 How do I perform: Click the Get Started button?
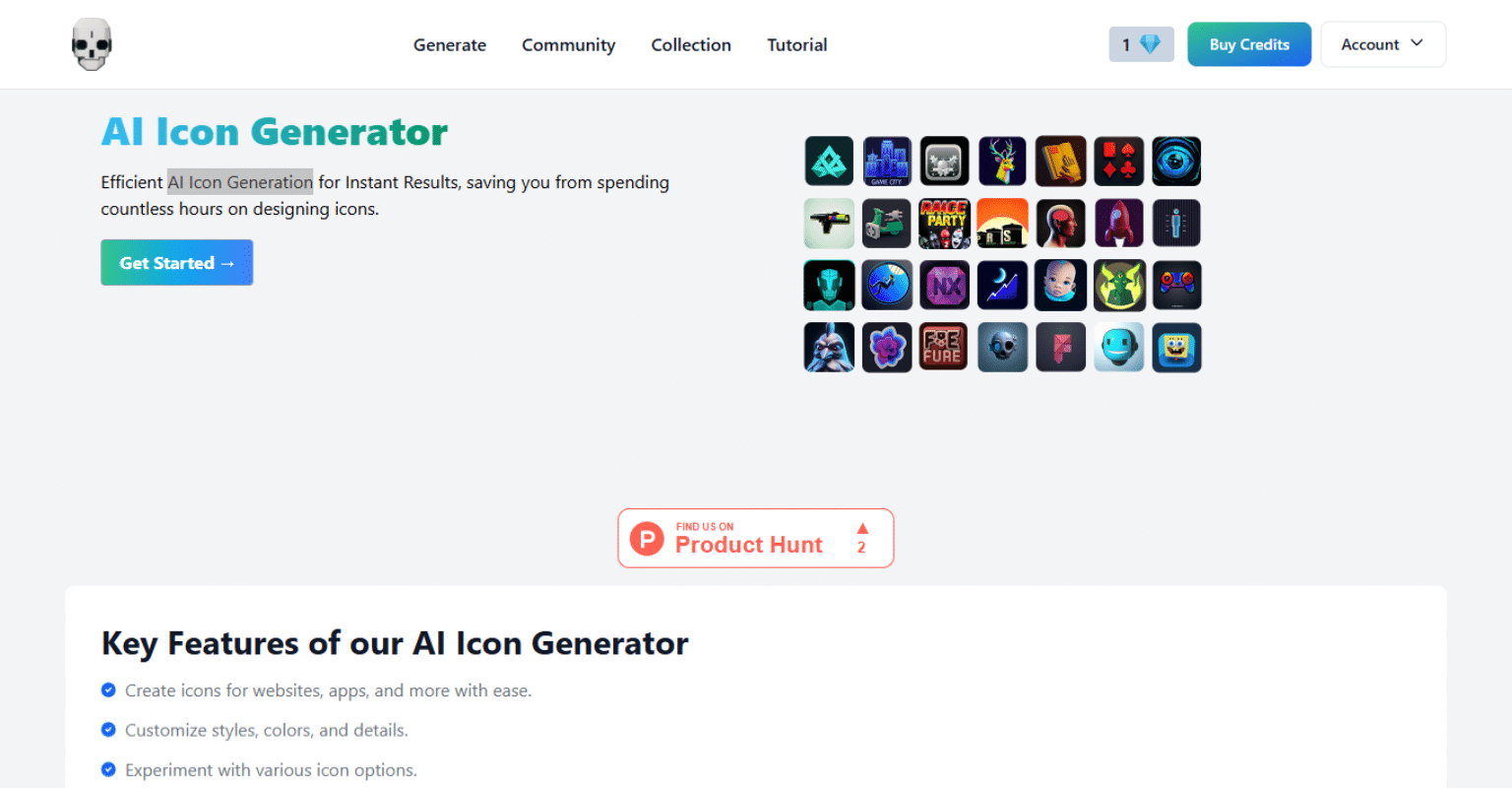pyautogui.click(x=177, y=262)
